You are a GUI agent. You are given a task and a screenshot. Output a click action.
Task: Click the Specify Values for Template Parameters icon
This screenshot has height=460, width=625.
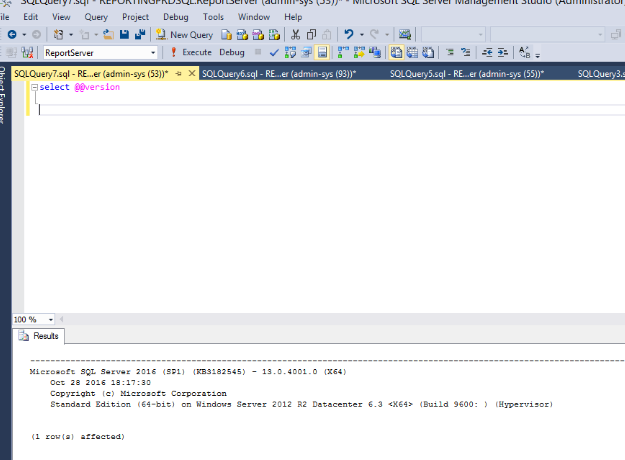tap(525, 53)
